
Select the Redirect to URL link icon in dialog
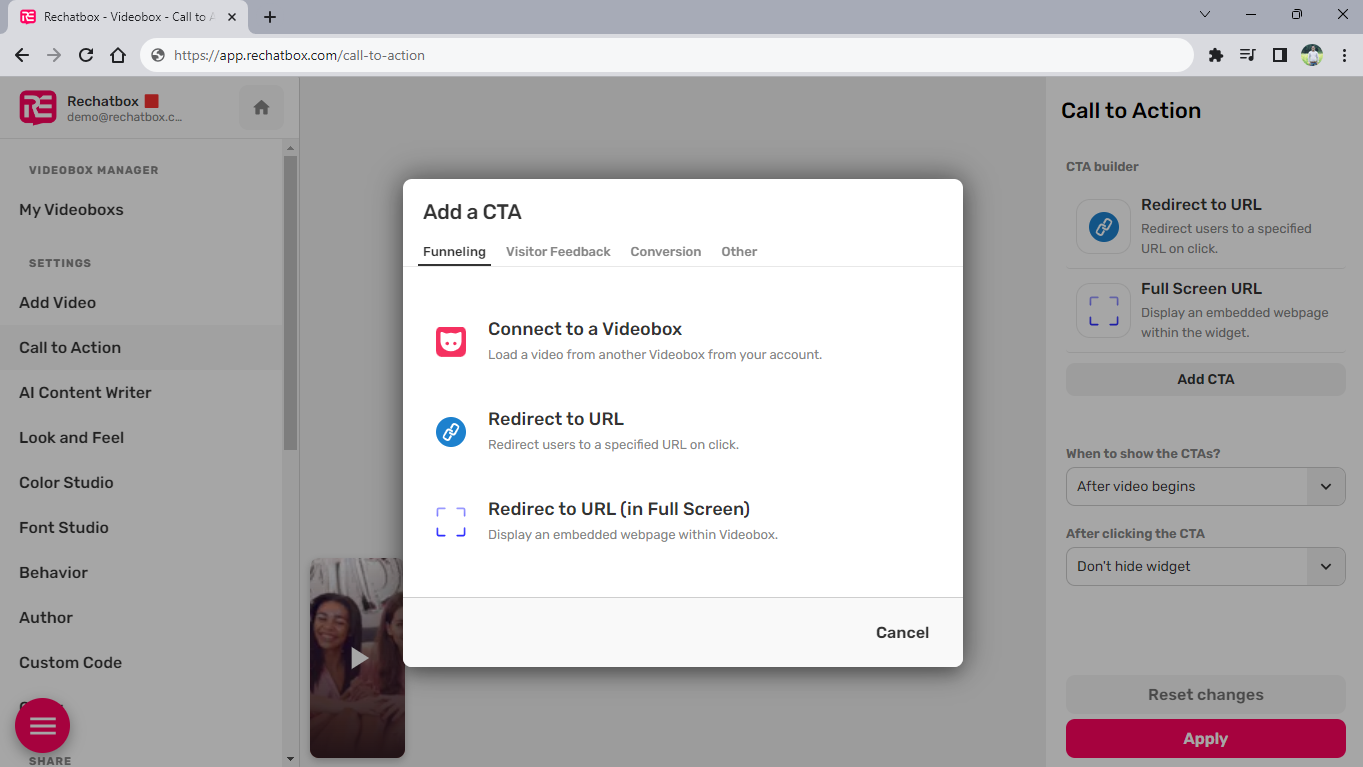coord(451,432)
